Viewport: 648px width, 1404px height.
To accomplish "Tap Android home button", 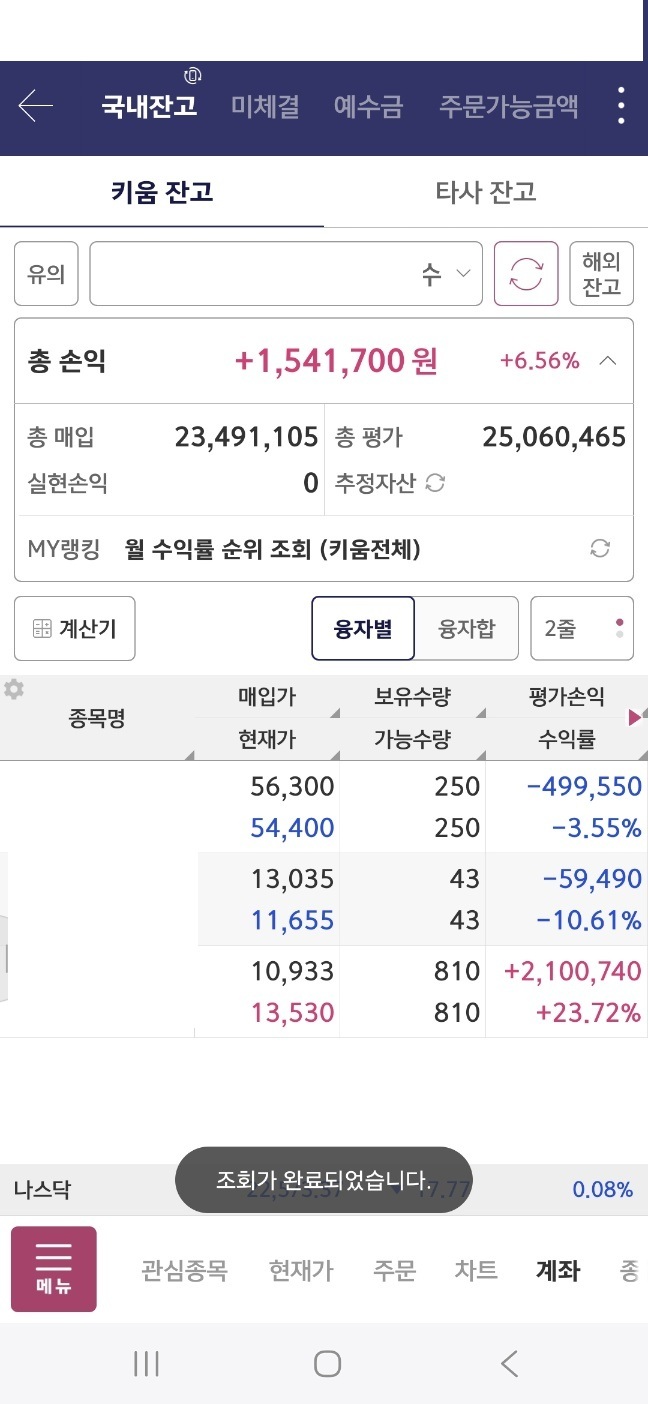I will 327,1363.
